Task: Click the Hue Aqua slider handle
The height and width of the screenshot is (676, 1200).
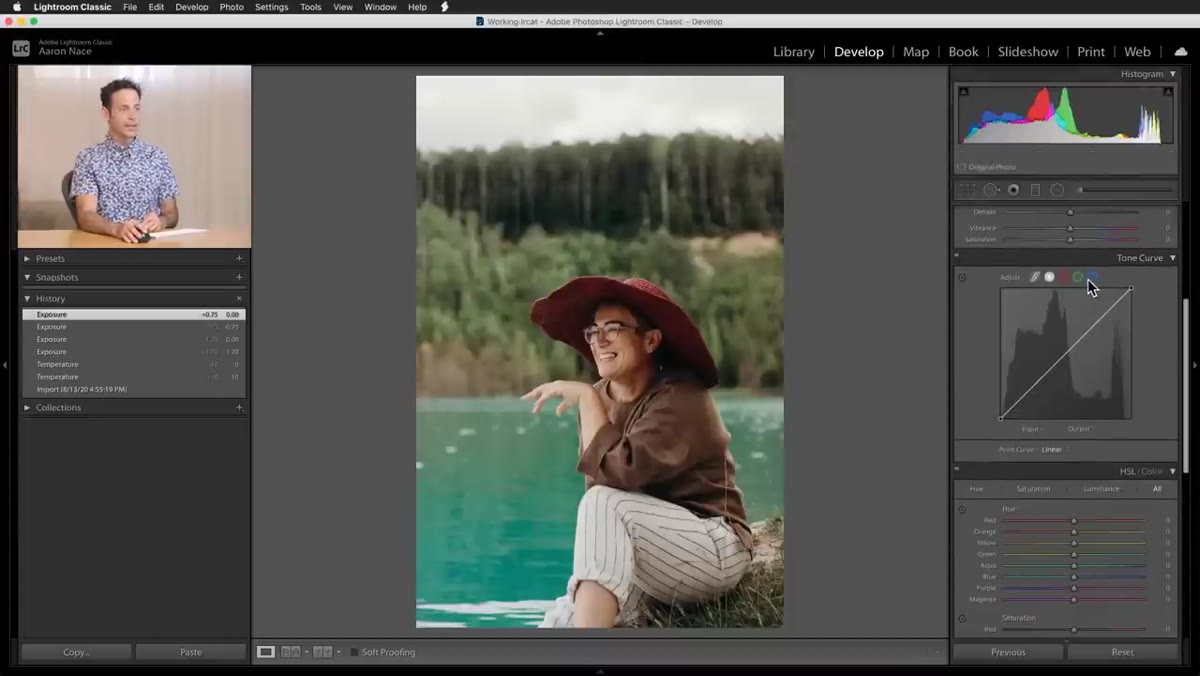Action: (1074, 566)
